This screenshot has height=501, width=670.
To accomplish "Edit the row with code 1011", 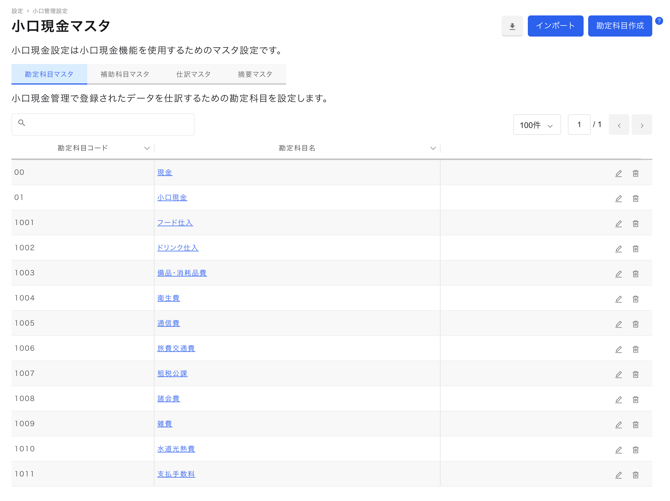I will tap(618, 475).
